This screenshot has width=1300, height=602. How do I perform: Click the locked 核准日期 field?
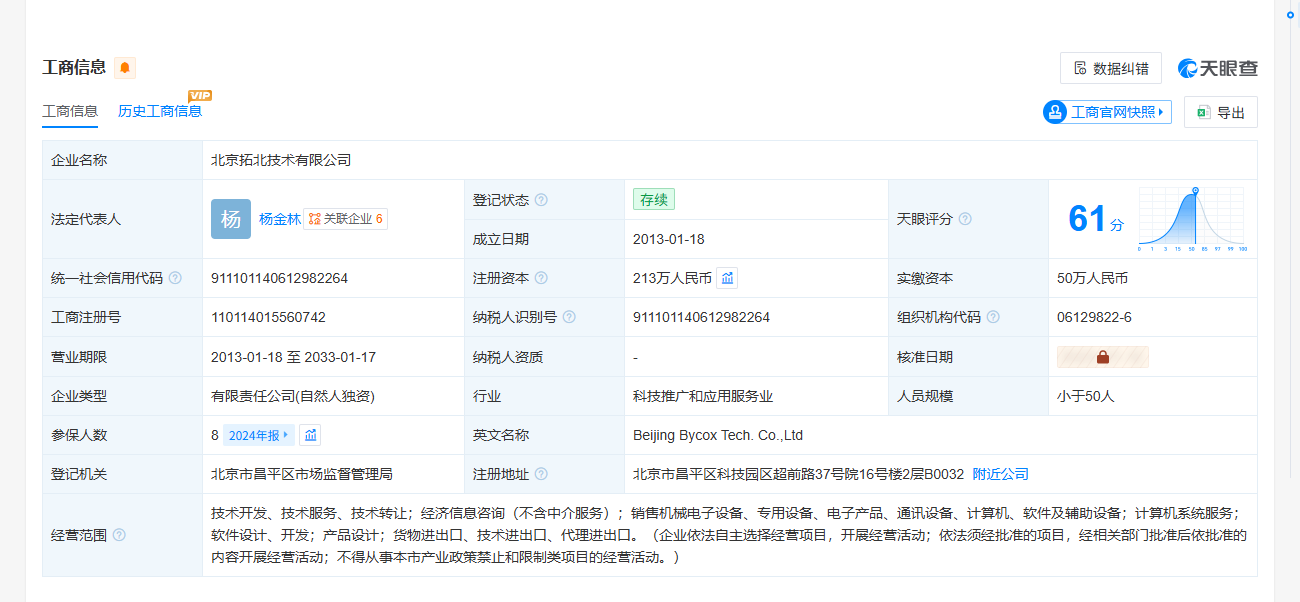point(1103,357)
